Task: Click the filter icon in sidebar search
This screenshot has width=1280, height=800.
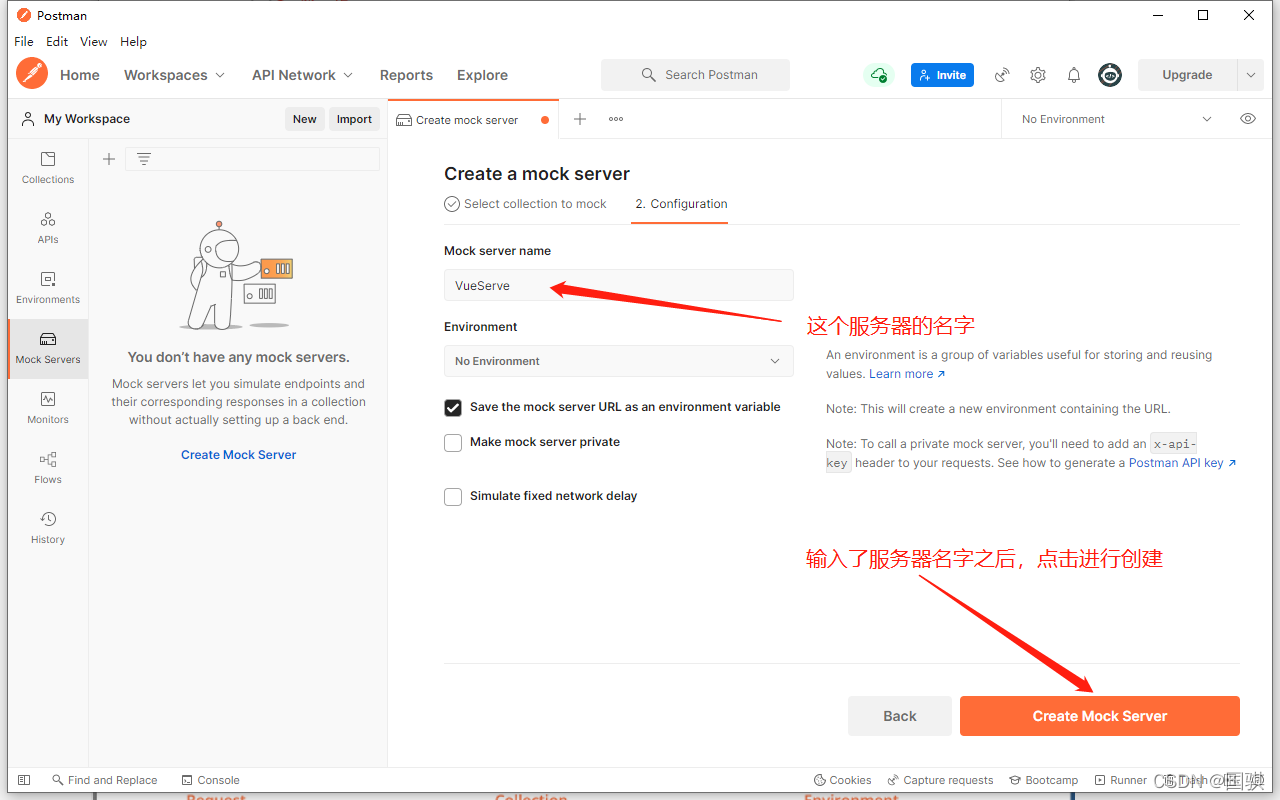Action: [144, 159]
